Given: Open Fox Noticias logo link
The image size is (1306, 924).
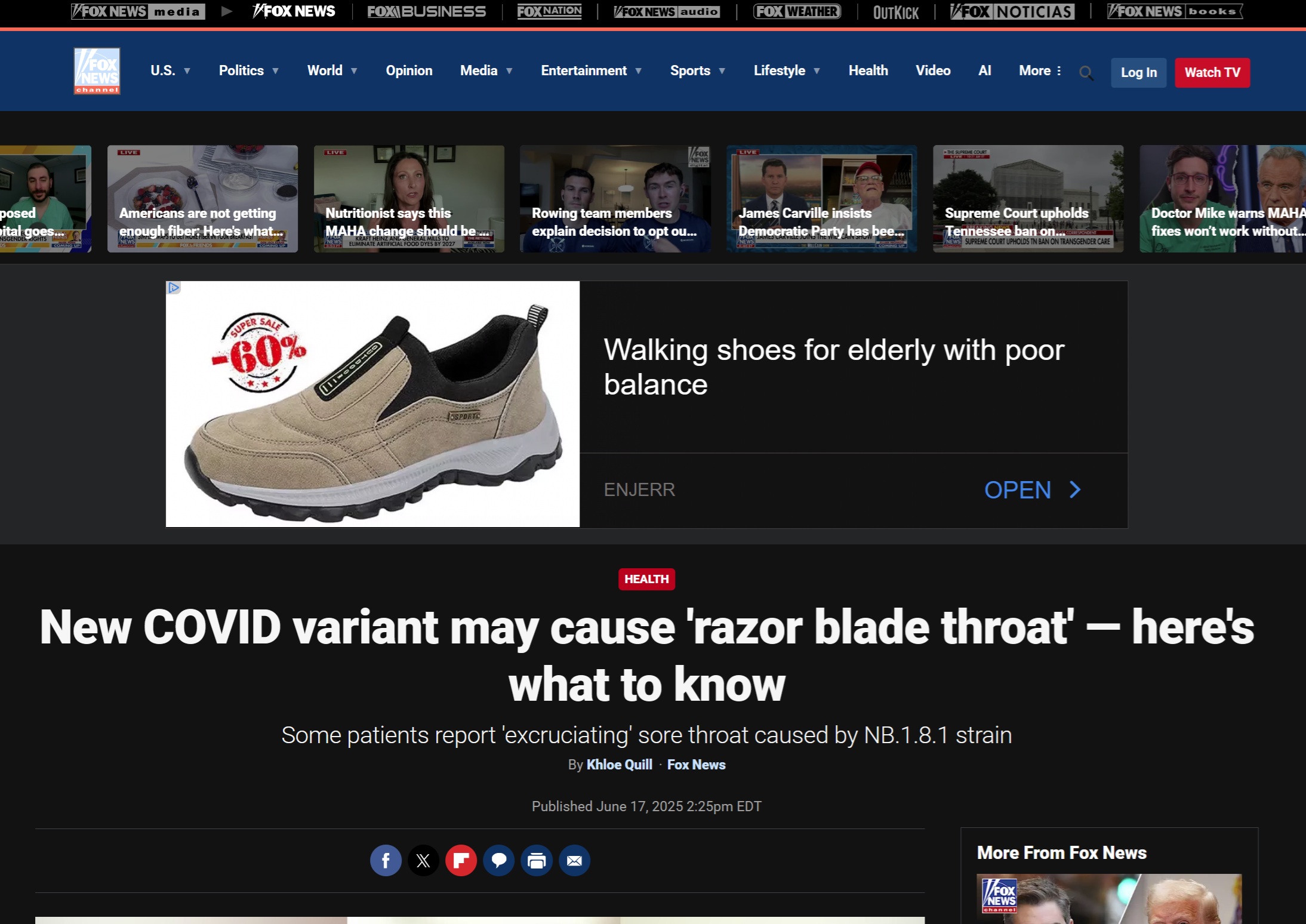Looking at the screenshot, I should (x=1012, y=11).
